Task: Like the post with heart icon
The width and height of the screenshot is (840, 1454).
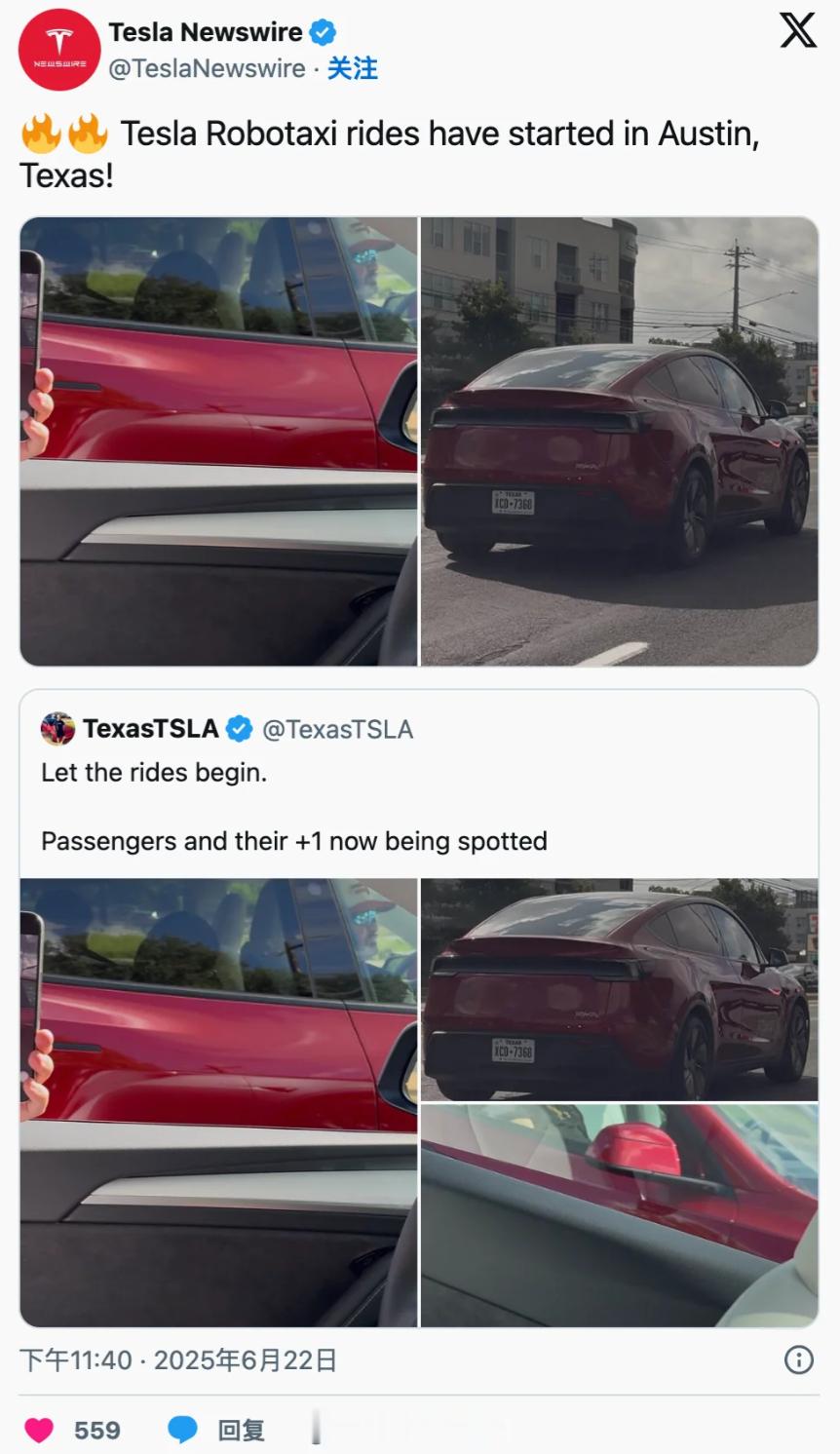Action: pos(39,1430)
